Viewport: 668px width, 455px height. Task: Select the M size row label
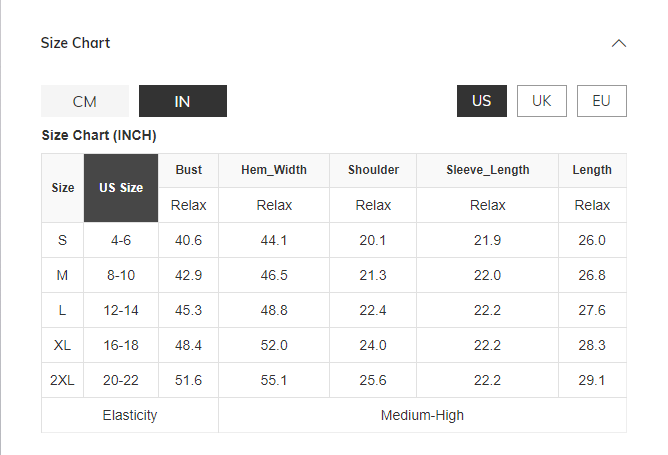[x=63, y=275]
